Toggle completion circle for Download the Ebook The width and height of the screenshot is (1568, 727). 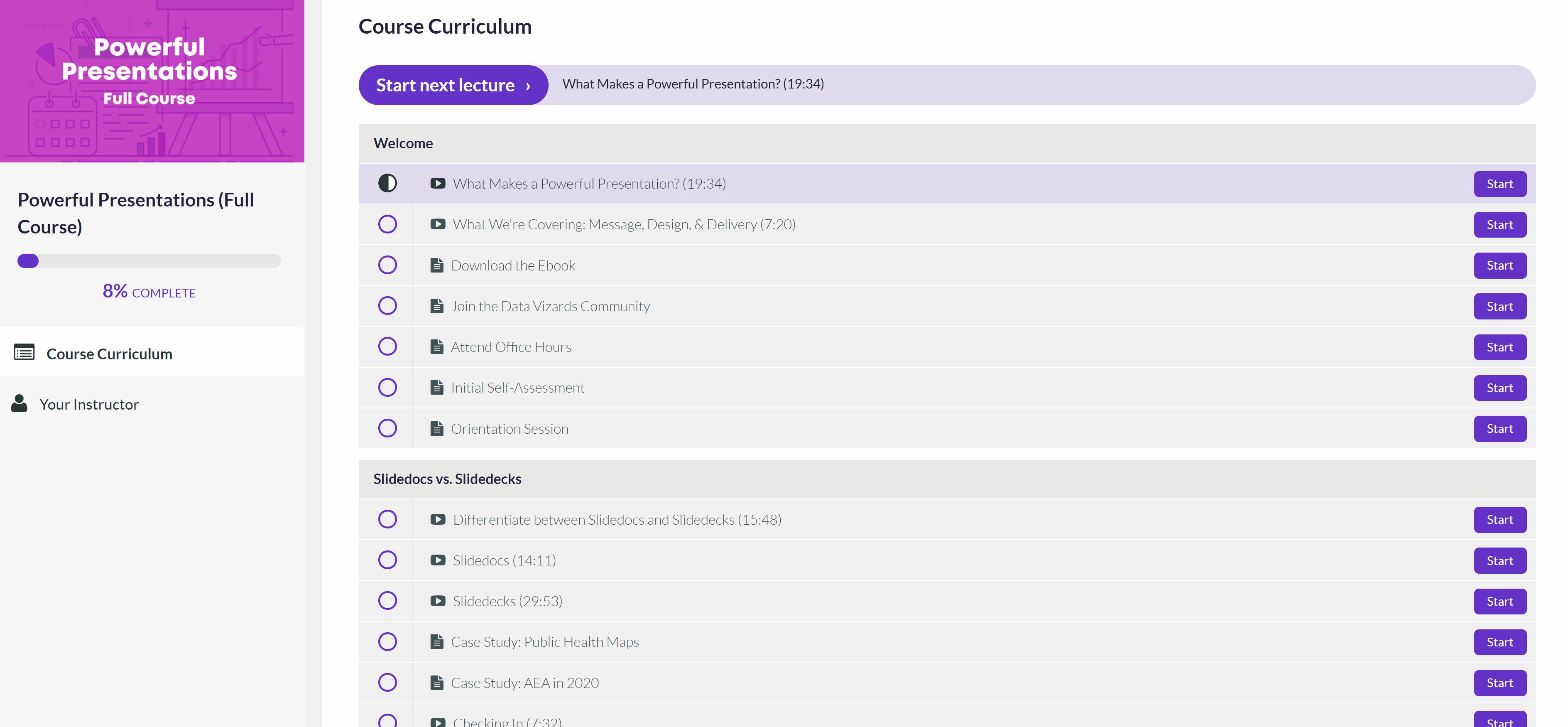point(388,265)
